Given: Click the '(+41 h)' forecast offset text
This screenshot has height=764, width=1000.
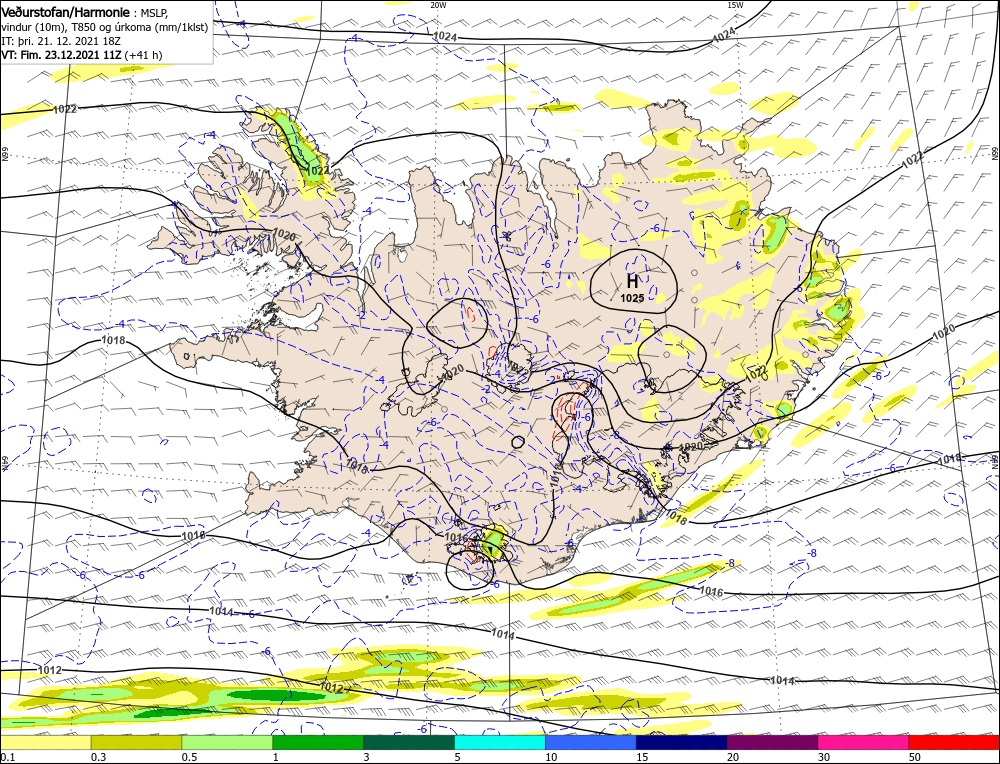Looking at the screenshot, I should click(x=143, y=55).
